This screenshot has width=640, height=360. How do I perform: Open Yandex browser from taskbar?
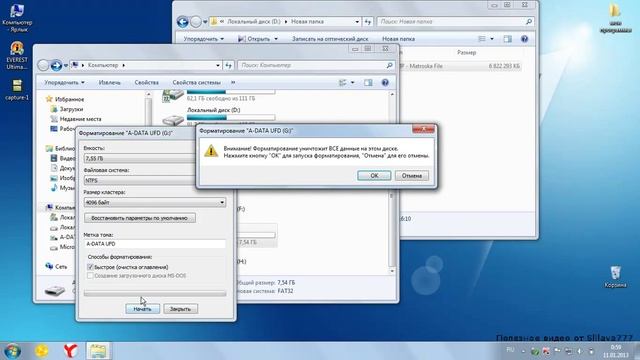[x=70, y=351]
